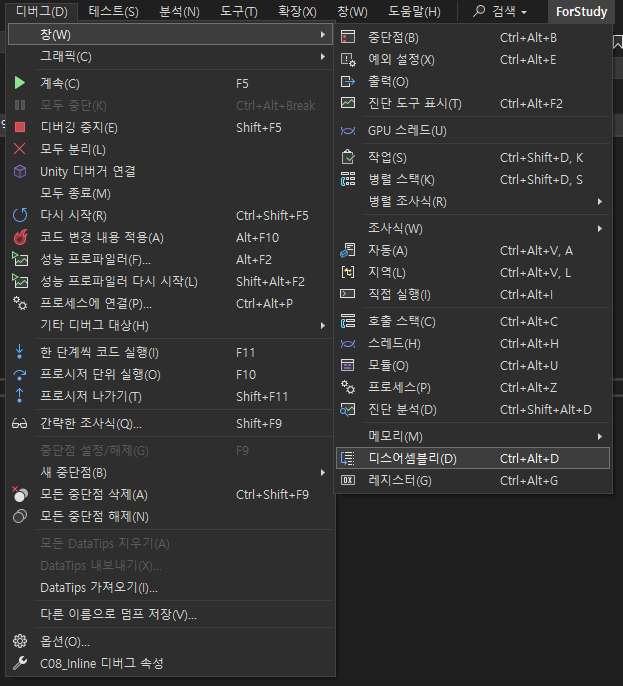Select 다른 이름으로 덤프 저장(V)... entry
Screen dimensions: 623x686
click(x=171, y=614)
